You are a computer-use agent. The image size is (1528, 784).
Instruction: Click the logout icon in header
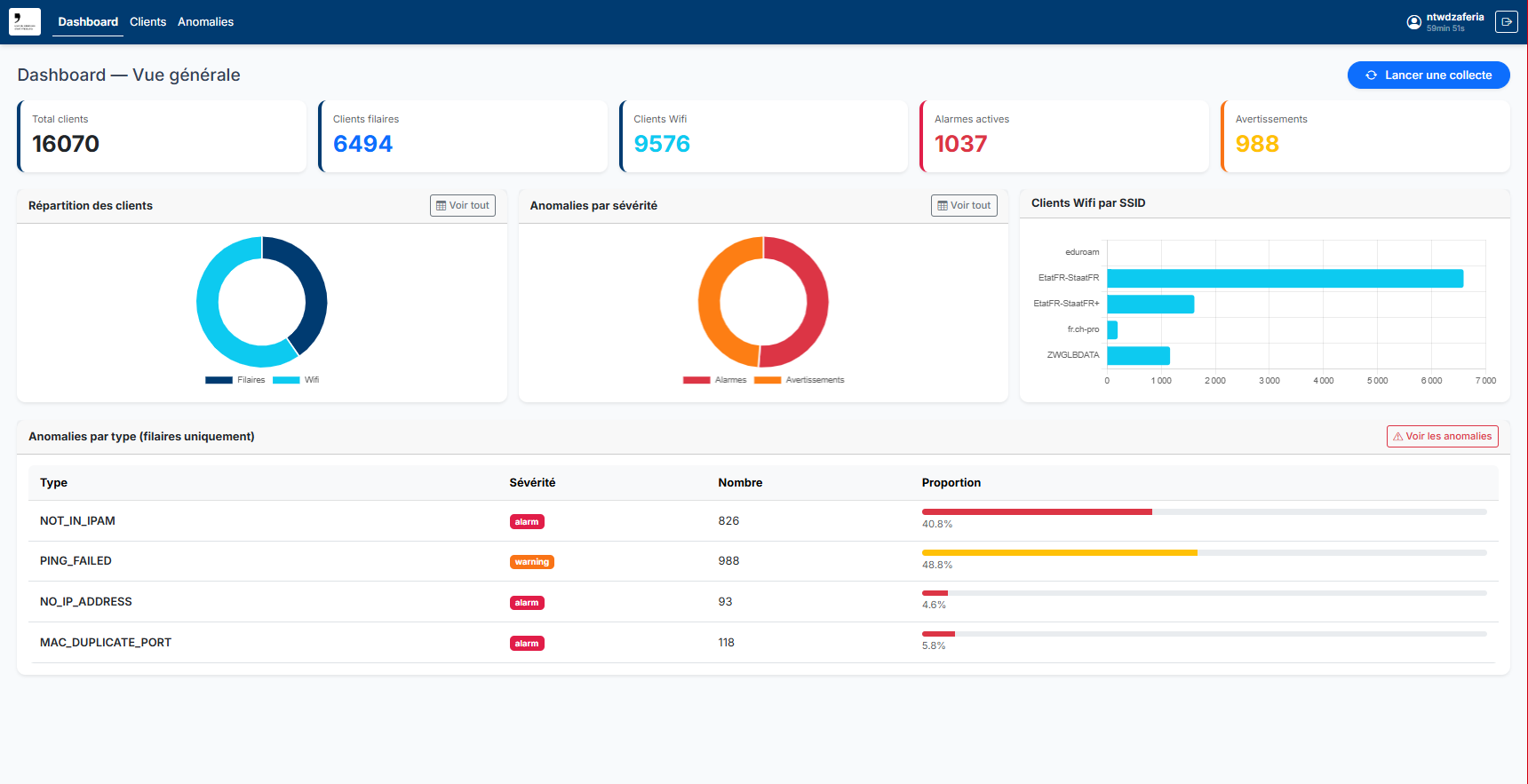pyautogui.click(x=1507, y=22)
